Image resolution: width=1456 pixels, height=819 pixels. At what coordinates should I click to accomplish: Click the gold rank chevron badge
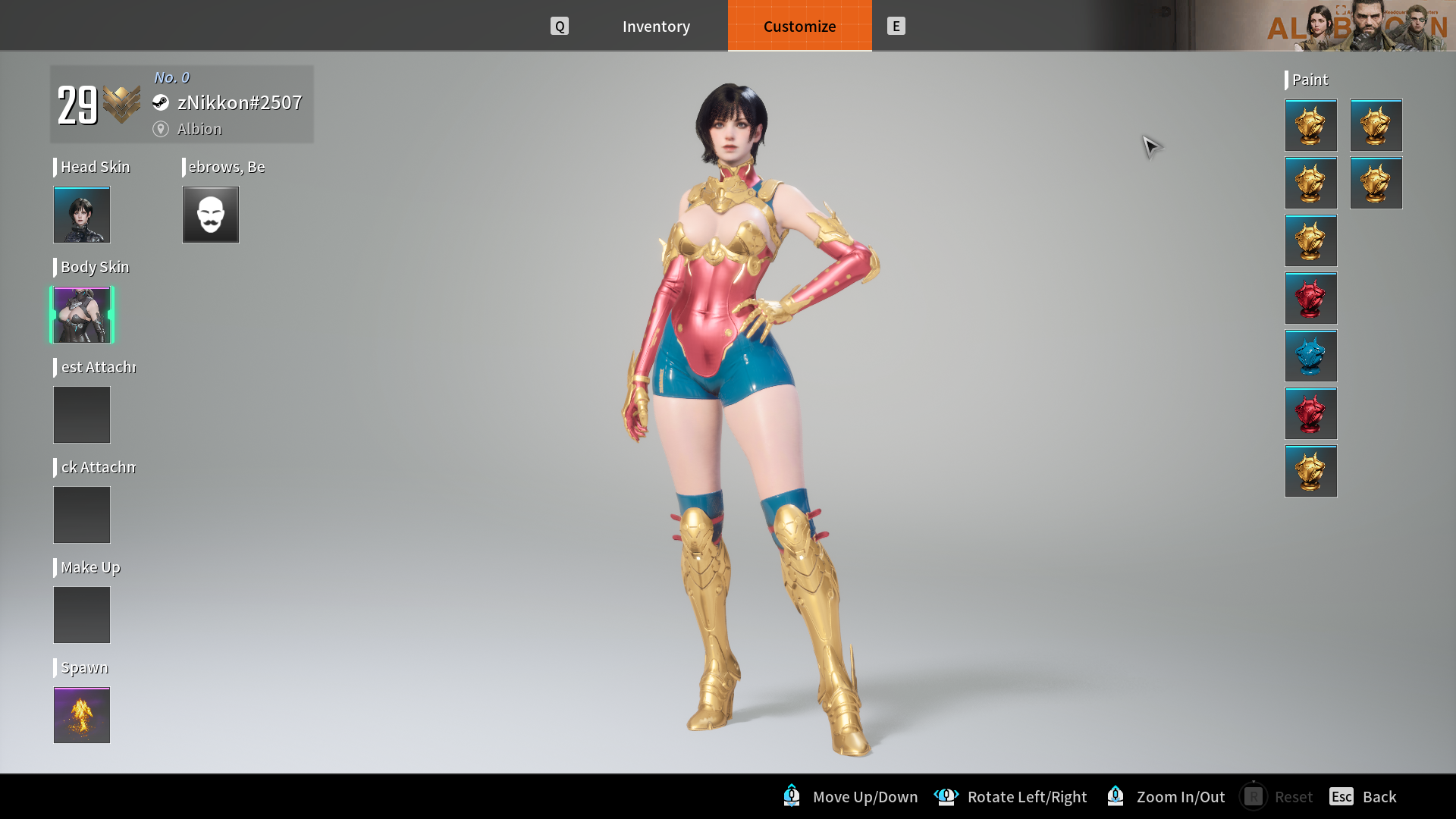coord(121,104)
